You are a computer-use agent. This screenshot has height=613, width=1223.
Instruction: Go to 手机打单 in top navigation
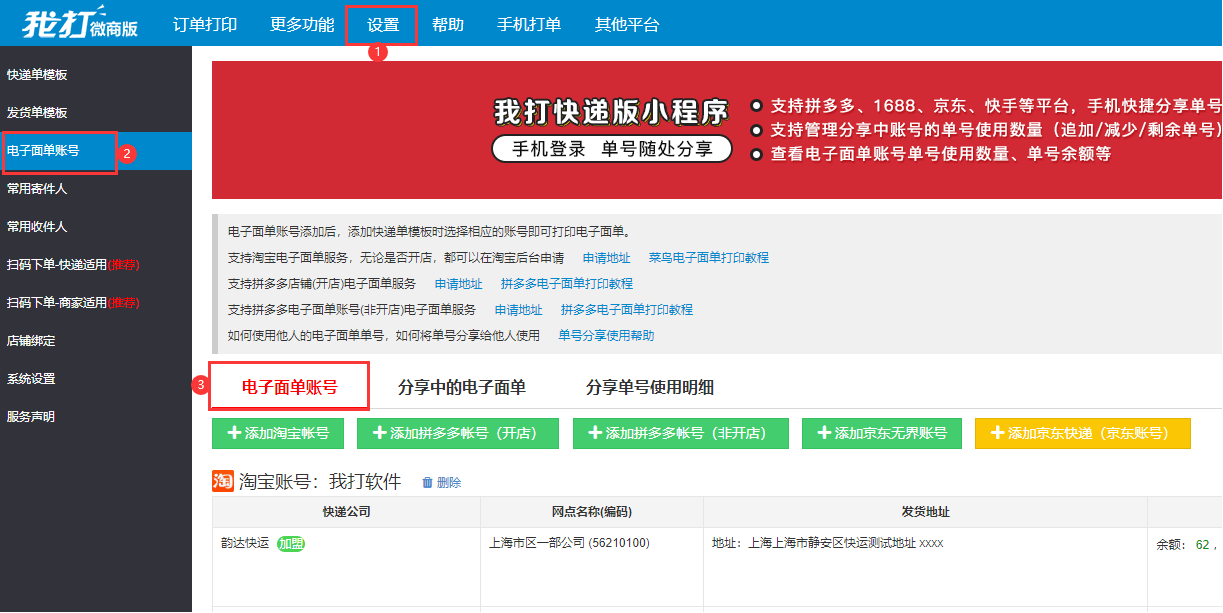pyautogui.click(x=529, y=25)
